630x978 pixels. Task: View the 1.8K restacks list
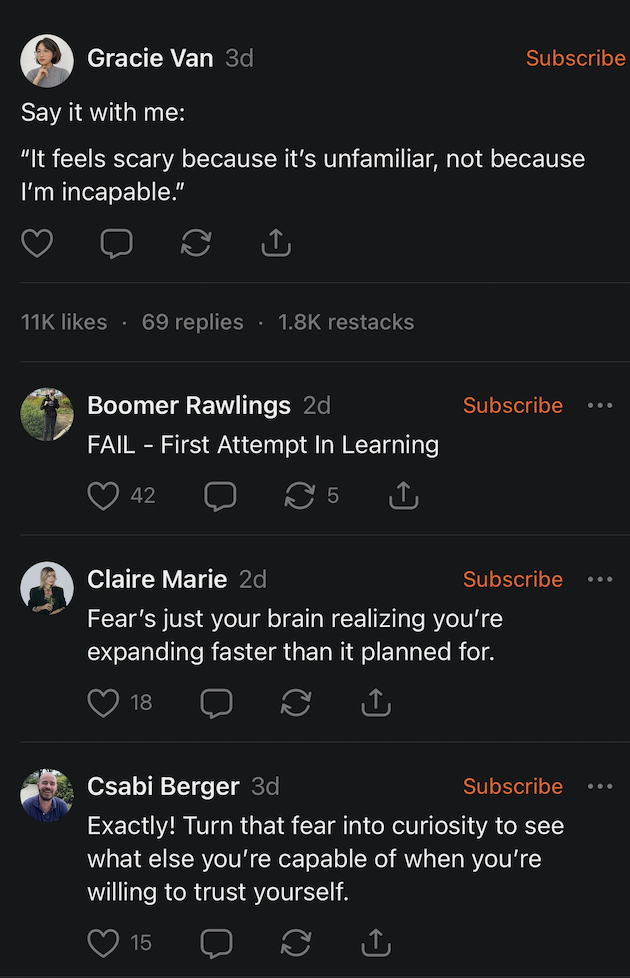pos(345,322)
